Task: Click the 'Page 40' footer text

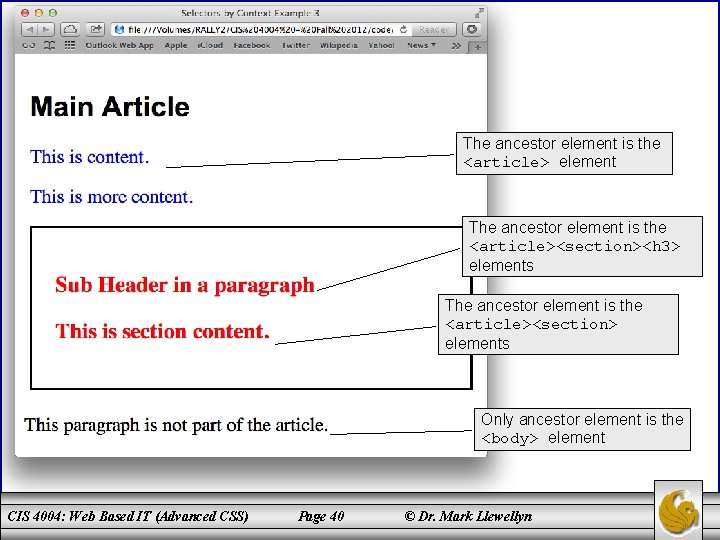Action: click(x=321, y=517)
